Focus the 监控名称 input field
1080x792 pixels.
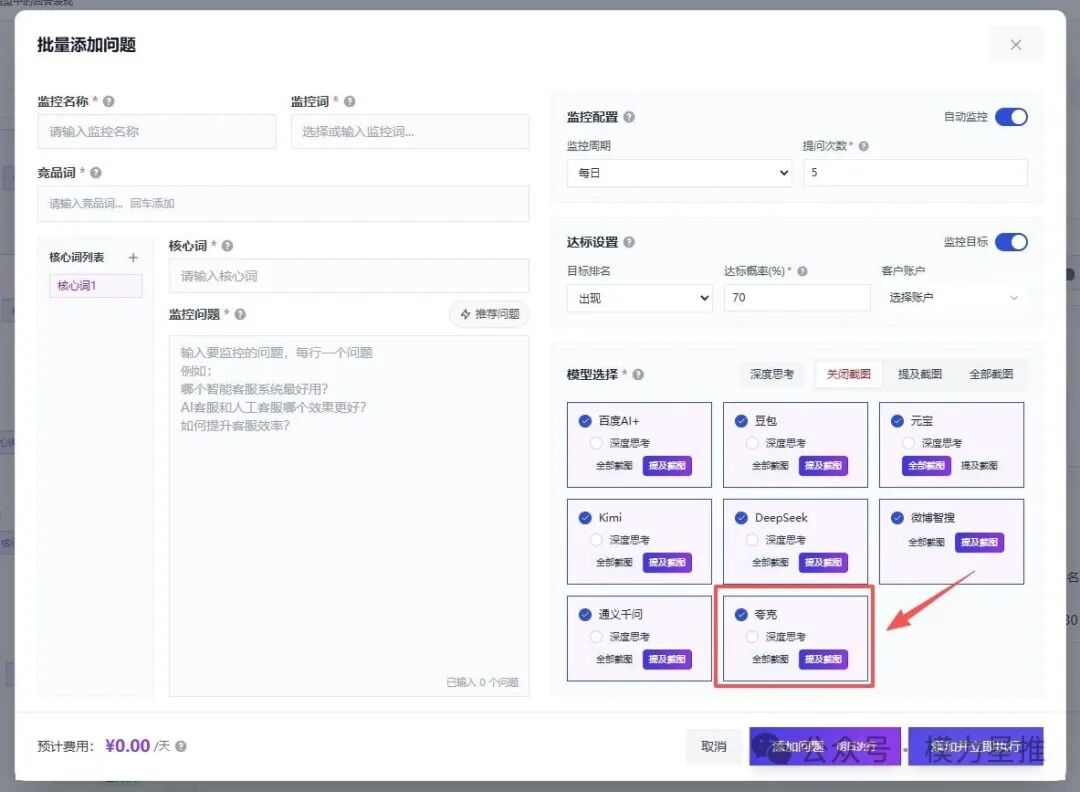coord(157,132)
